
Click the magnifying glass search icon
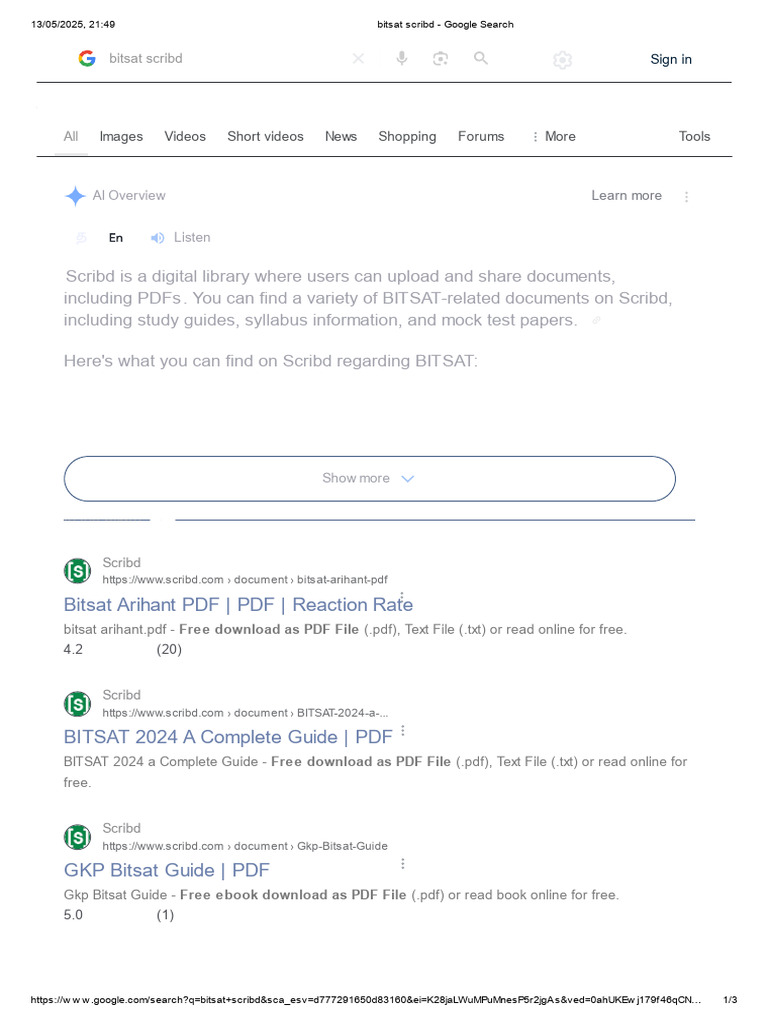(x=481, y=59)
